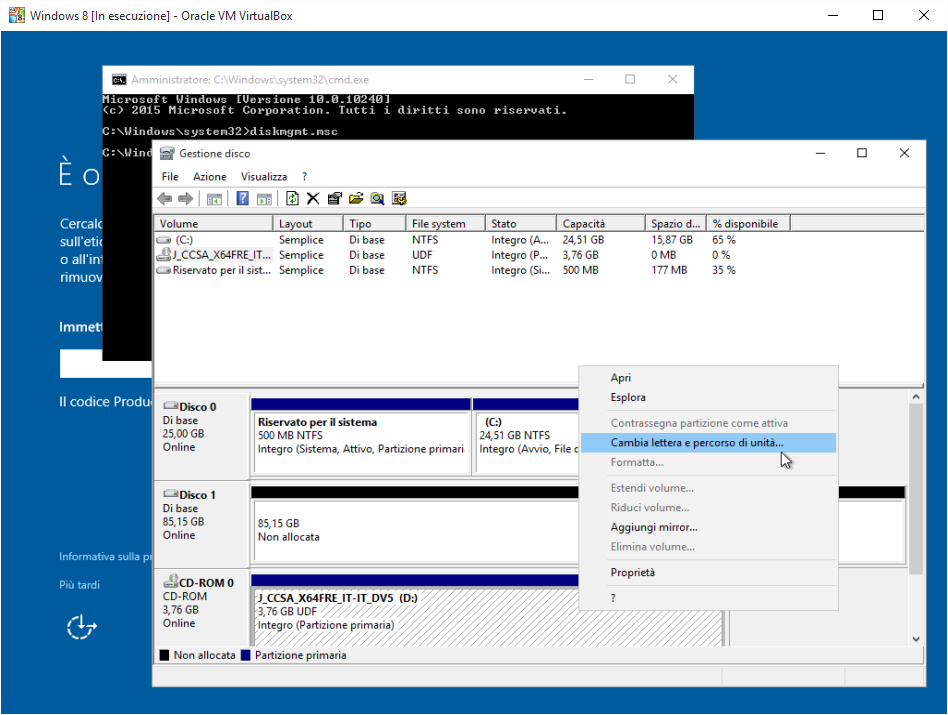Choose Esplora in context menu
This screenshot has height=715, width=948.
tap(709, 398)
